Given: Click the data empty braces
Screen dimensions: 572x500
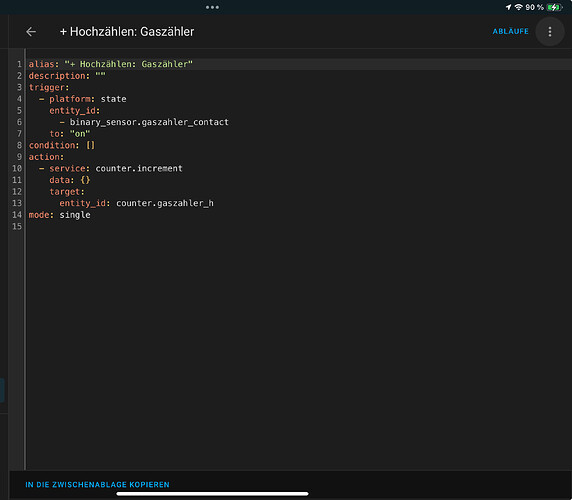Looking at the screenshot, I should click(x=85, y=180).
